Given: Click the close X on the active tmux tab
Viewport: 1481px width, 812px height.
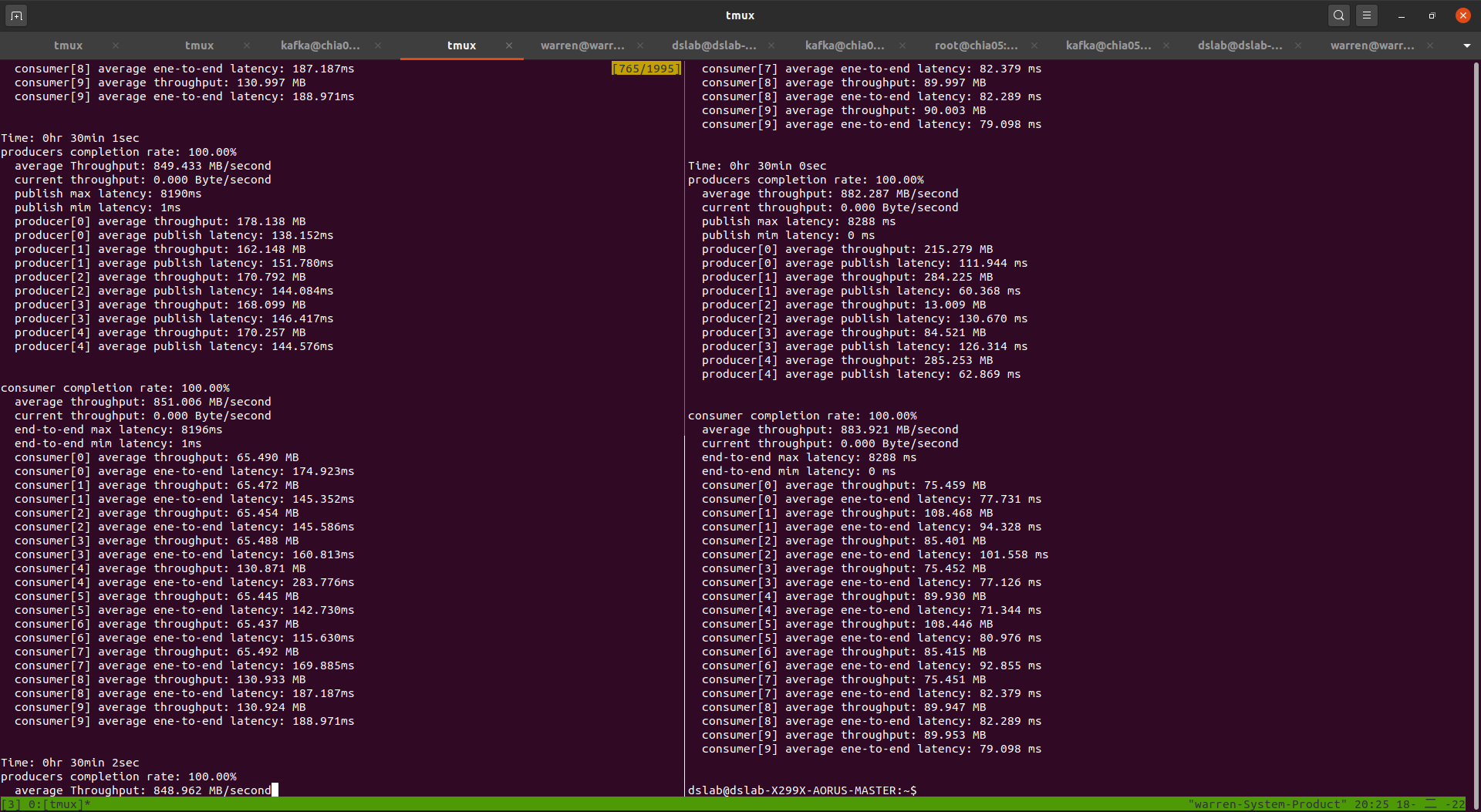Looking at the screenshot, I should click(x=509, y=45).
